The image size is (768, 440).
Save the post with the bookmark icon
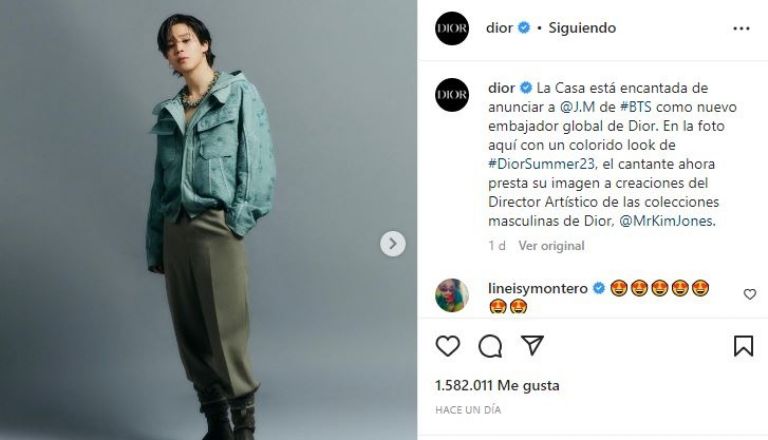pyautogui.click(x=743, y=346)
